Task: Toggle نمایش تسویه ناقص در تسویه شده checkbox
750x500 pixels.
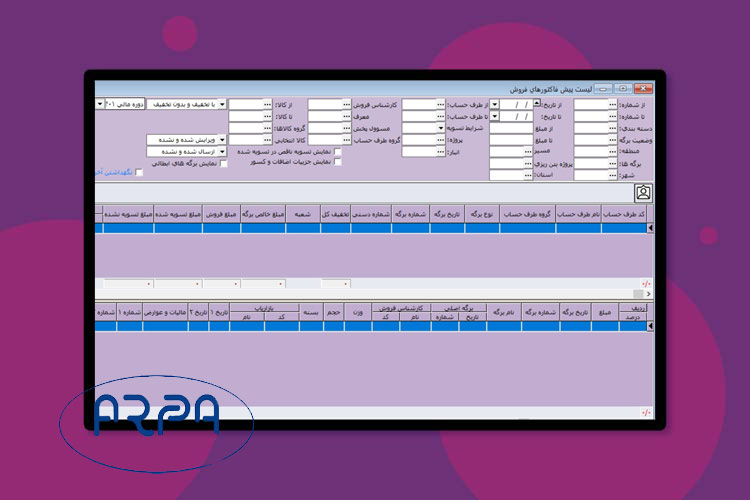Action: click(x=337, y=152)
